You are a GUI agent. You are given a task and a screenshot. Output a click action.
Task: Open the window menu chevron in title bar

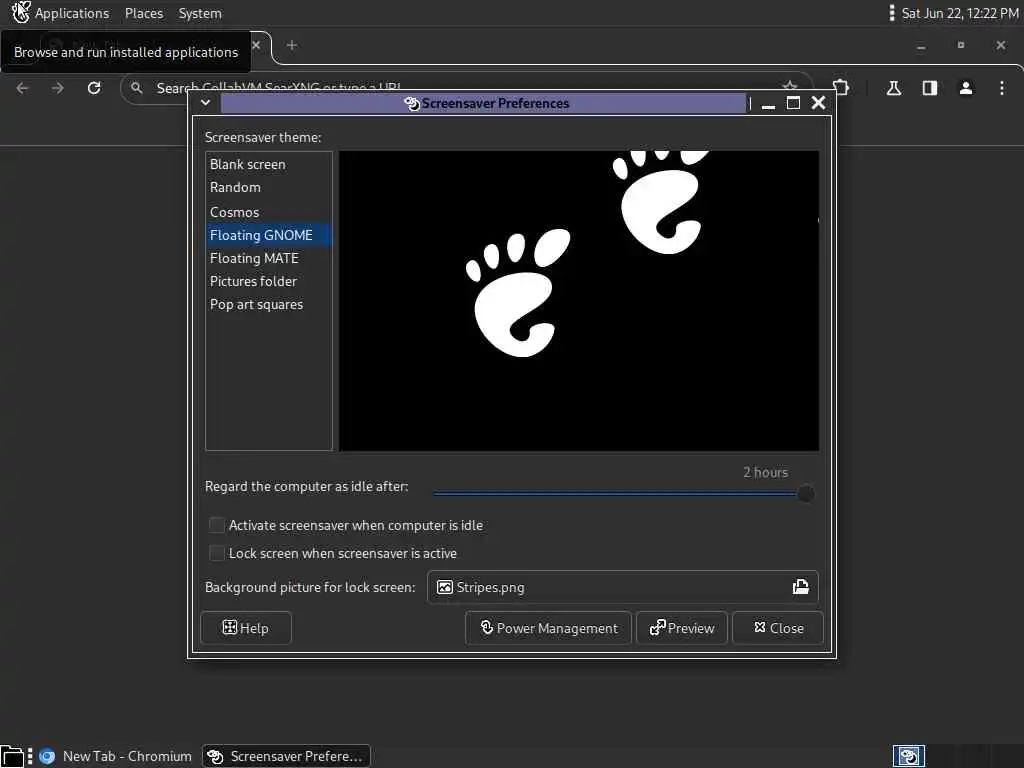(x=205, y=103)
